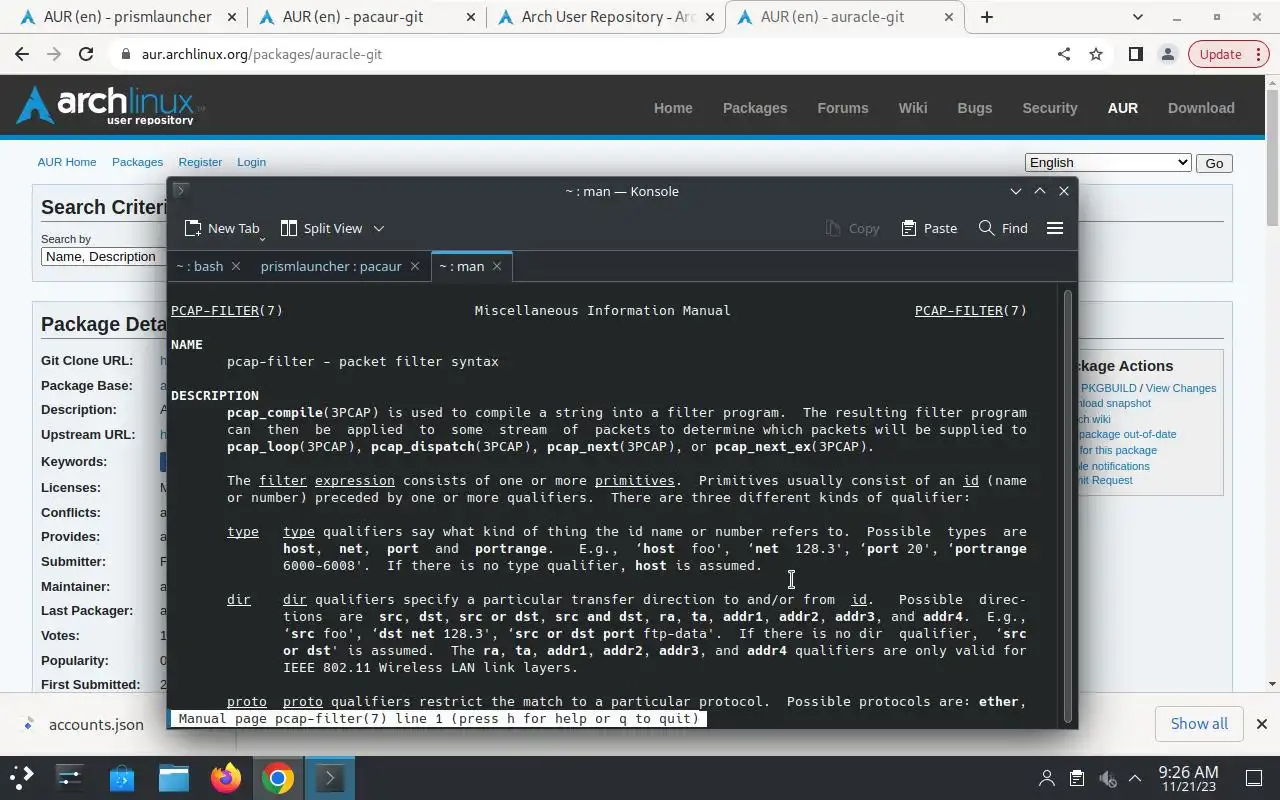
Task: Click the Konsole icon in taskbar
Action: tap(330, 778)
